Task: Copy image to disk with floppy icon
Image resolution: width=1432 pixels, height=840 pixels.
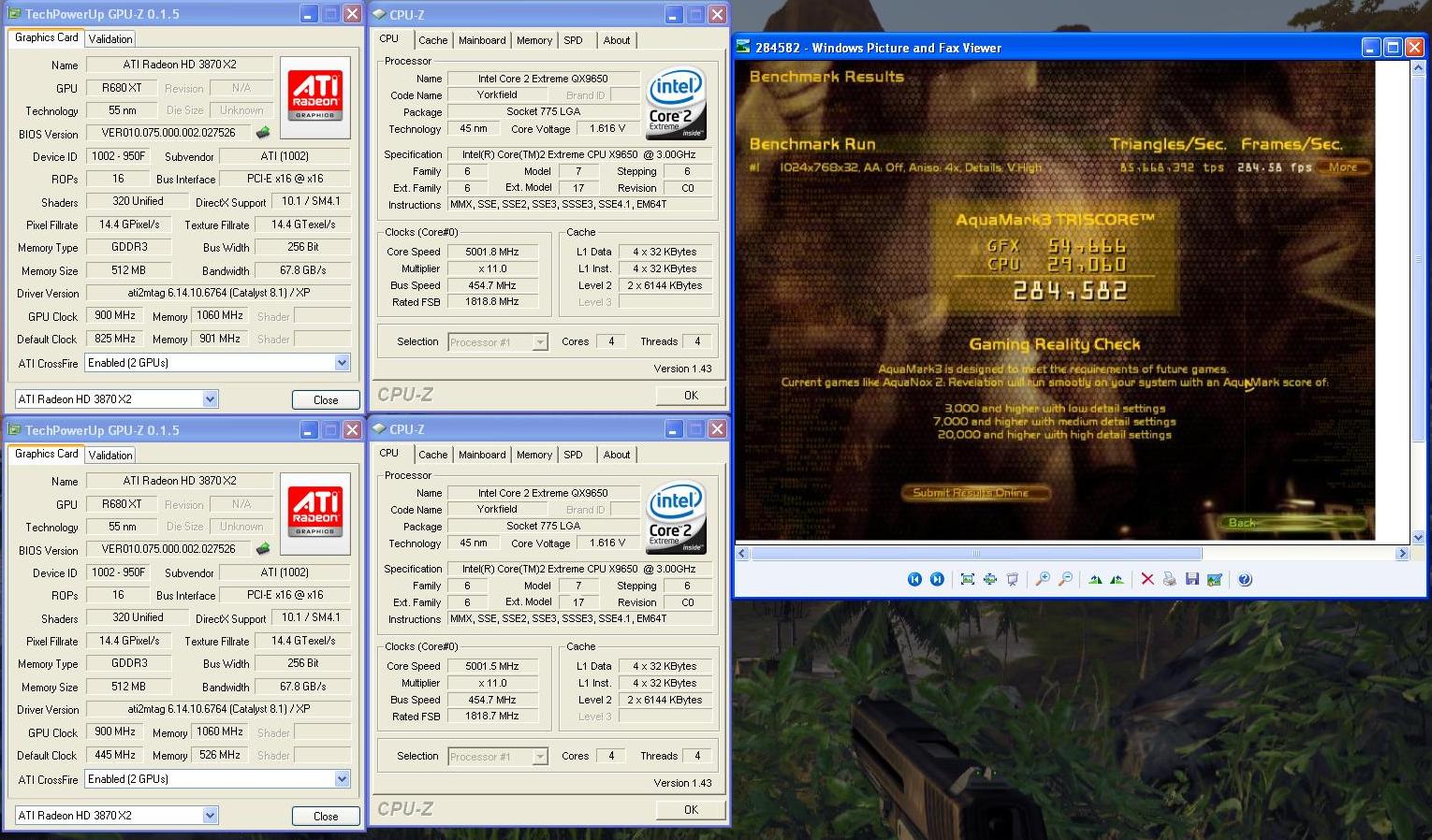Action: 1192,579
